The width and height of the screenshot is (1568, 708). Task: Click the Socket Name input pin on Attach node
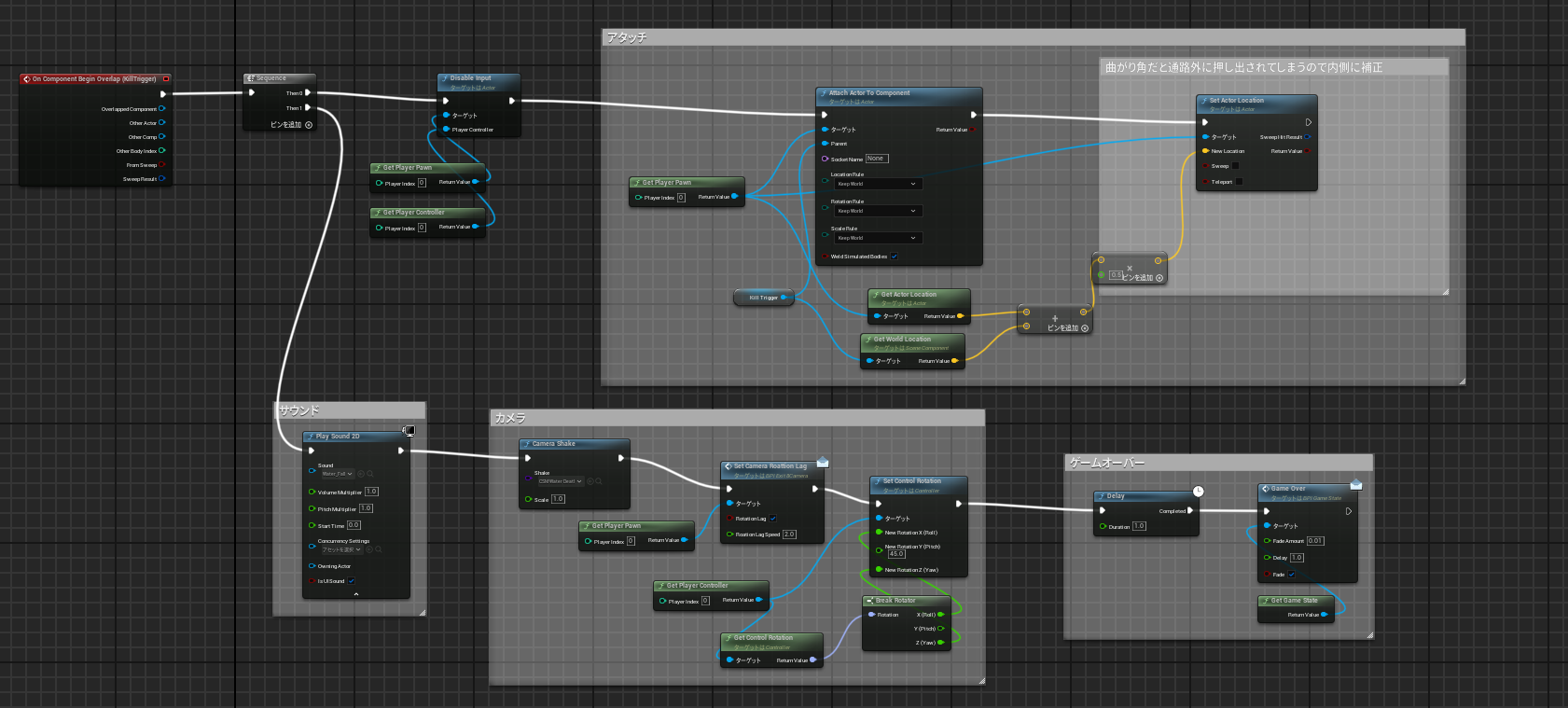(x=825, y=159)
